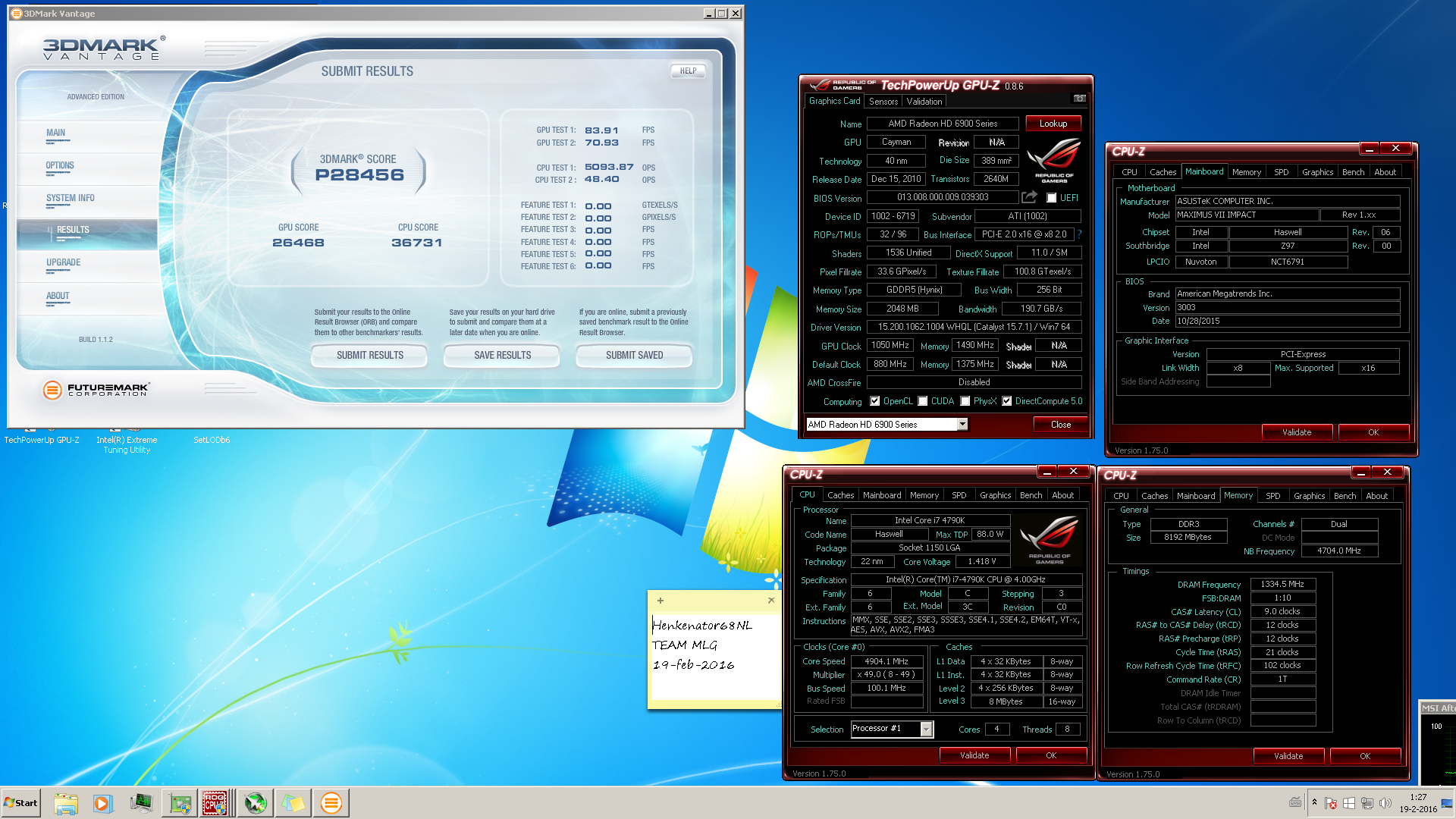This screenshot has width=1456, height=819.
Task: Open the network tray icon
Action: point(1367,803)
